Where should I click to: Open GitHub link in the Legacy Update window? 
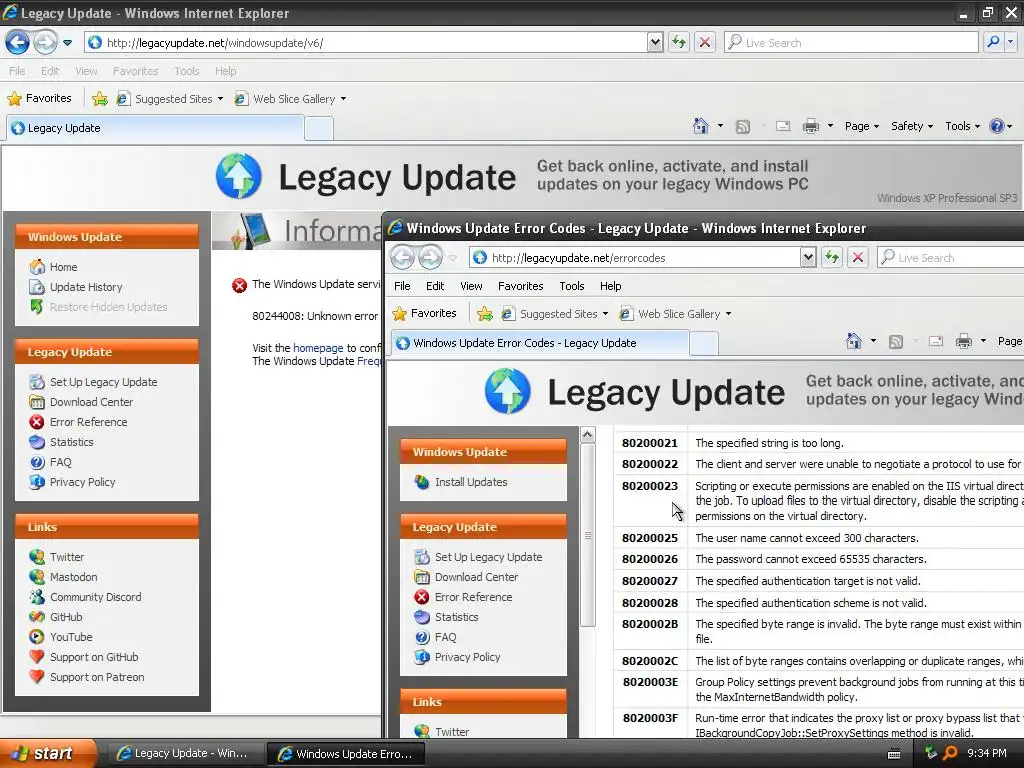[x=66, y=617]
